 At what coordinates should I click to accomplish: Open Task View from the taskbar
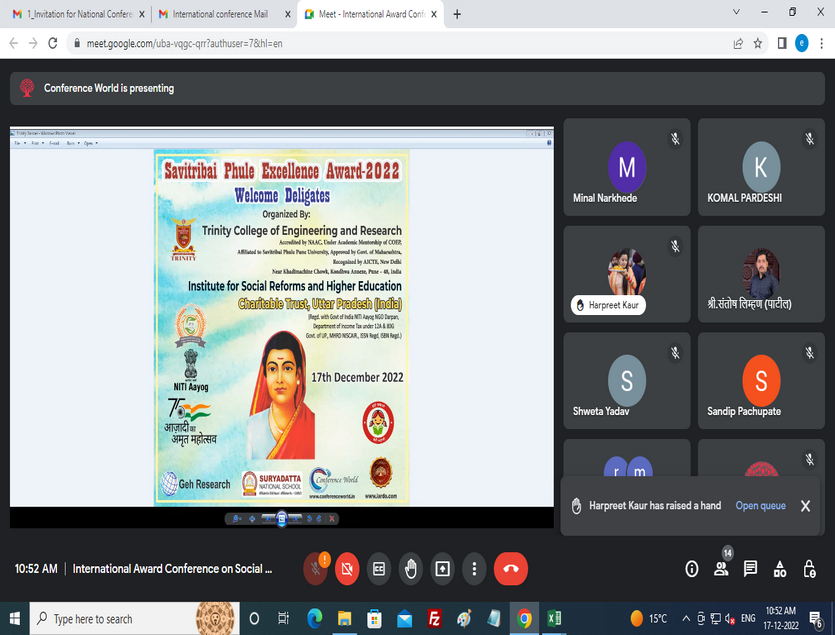pyautogui.click(x=283, y=618)
